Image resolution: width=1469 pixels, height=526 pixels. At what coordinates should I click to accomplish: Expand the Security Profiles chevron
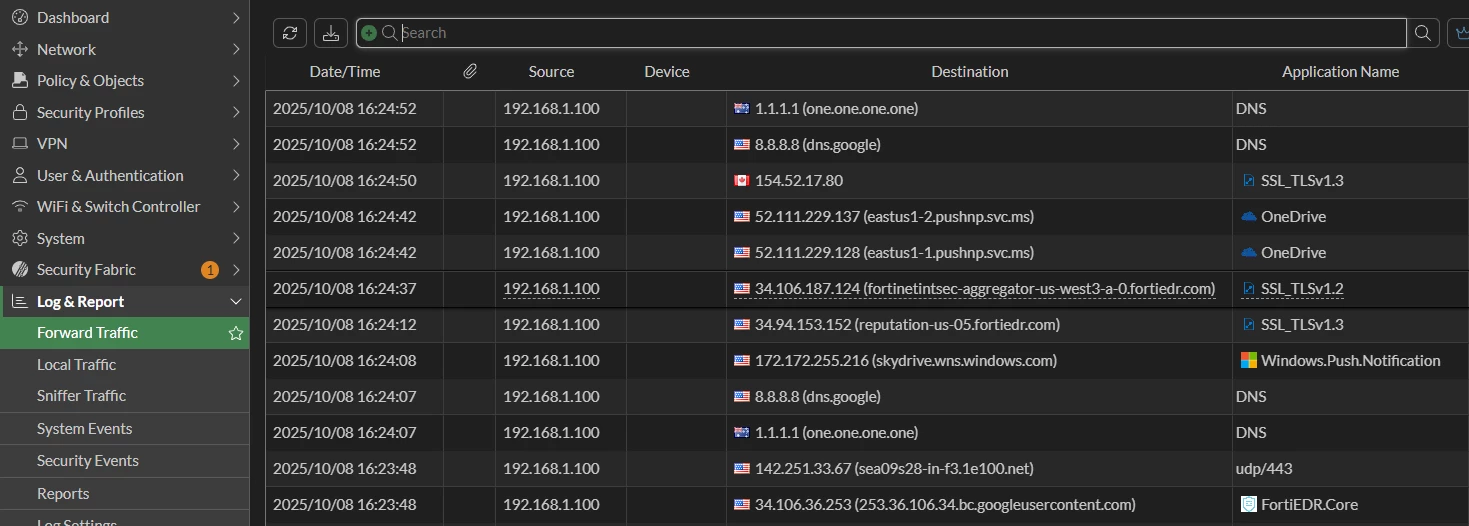tap(236, 112)
